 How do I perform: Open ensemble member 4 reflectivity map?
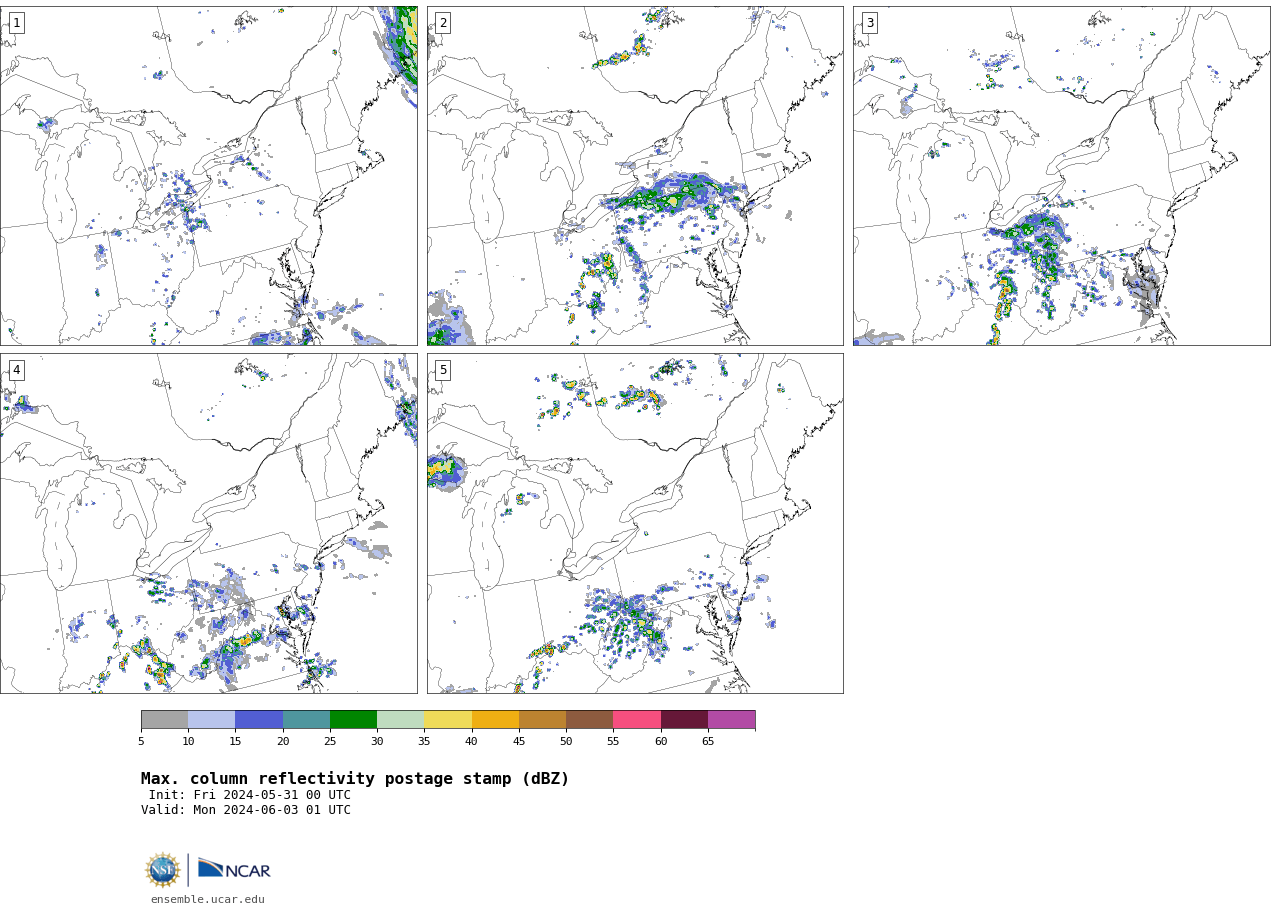click(208, 523)
